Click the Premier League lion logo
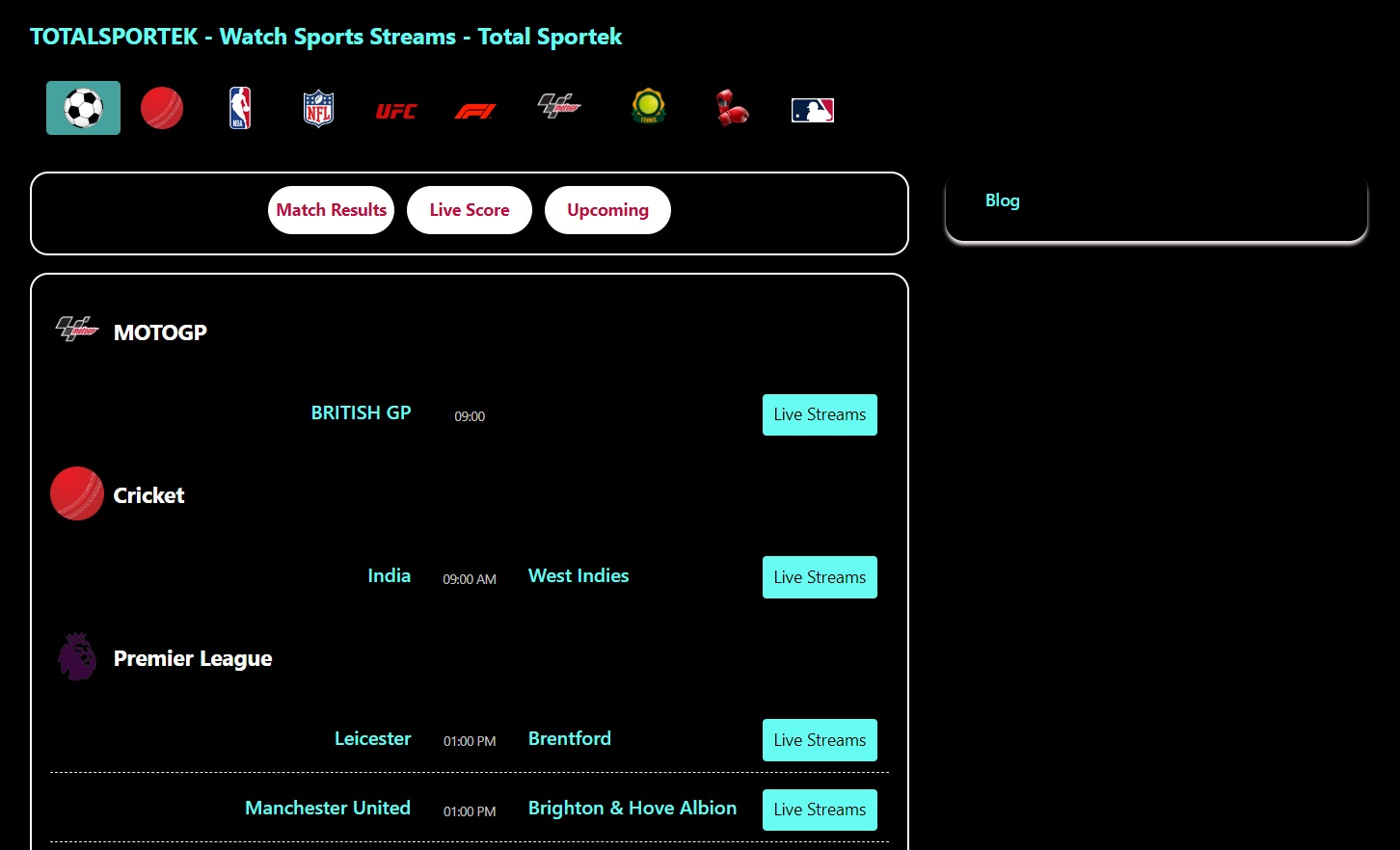 77,656
